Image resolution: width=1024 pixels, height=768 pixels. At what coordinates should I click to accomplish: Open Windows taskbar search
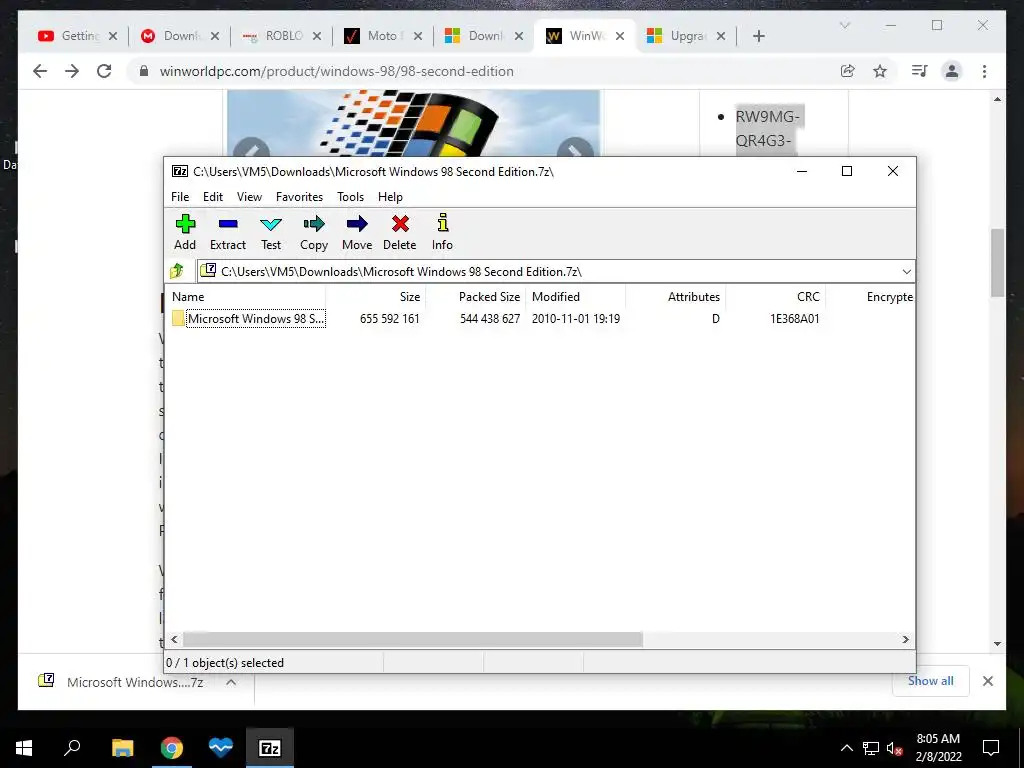coord(72,748)
